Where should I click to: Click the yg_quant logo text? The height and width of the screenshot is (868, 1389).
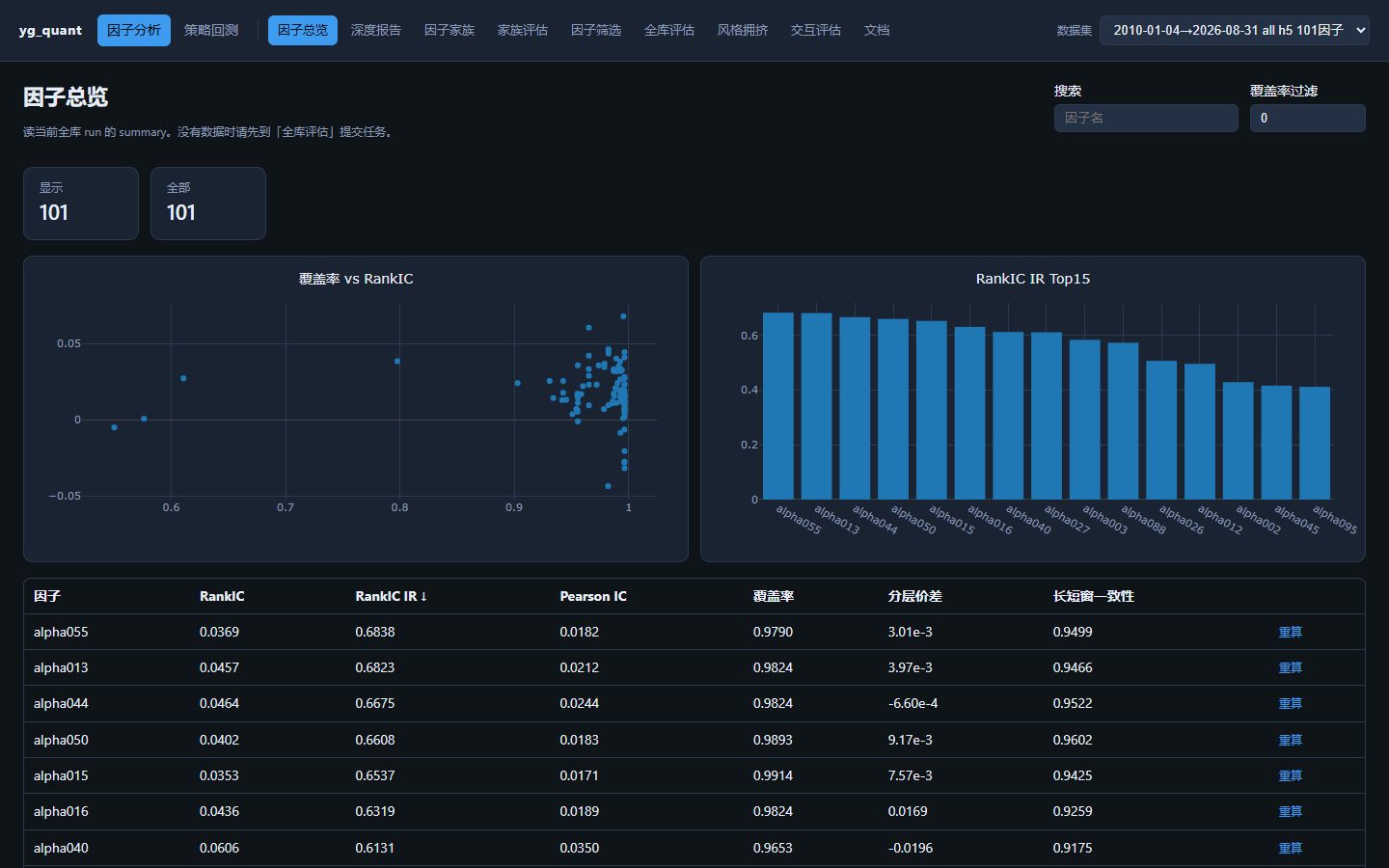pos(50,30)
